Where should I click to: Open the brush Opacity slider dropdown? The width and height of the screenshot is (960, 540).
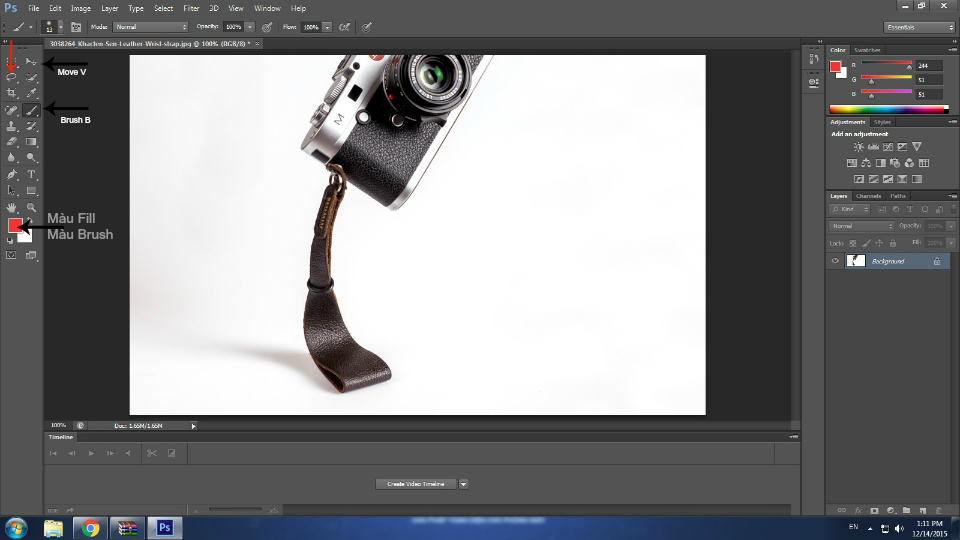pyautogui.click(x=250, y=27)
